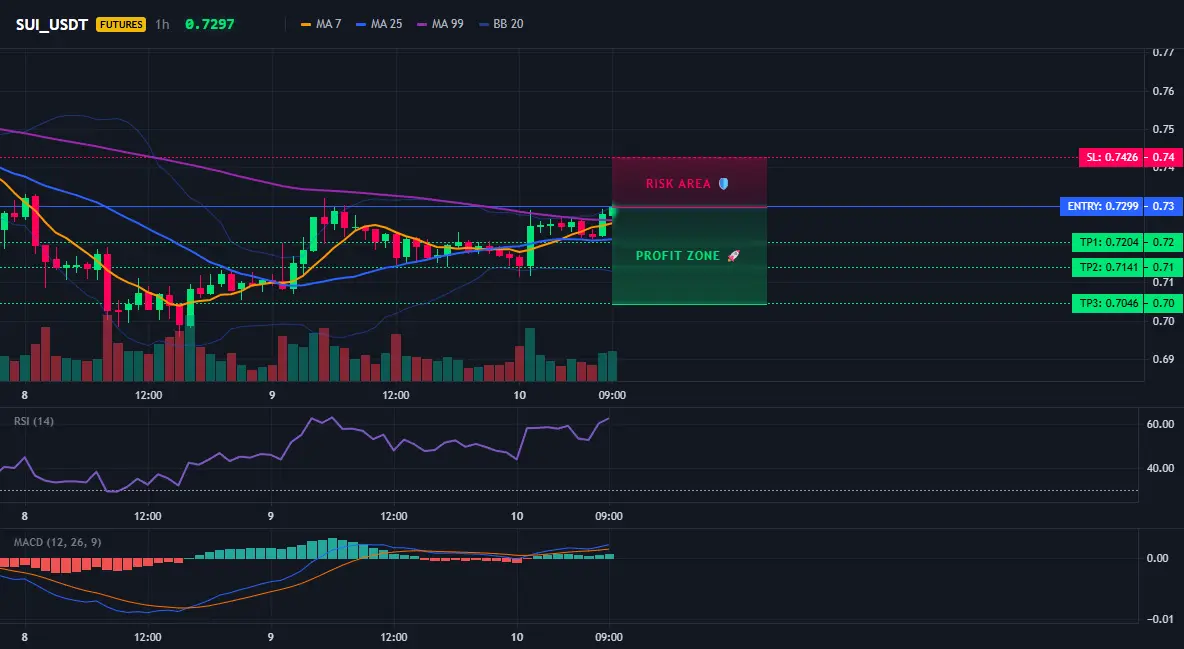Select the red SL: 0.7426 price tag
This screenshot has height=649, width=1184.
pyautogui.click(x=1112, y=157)
